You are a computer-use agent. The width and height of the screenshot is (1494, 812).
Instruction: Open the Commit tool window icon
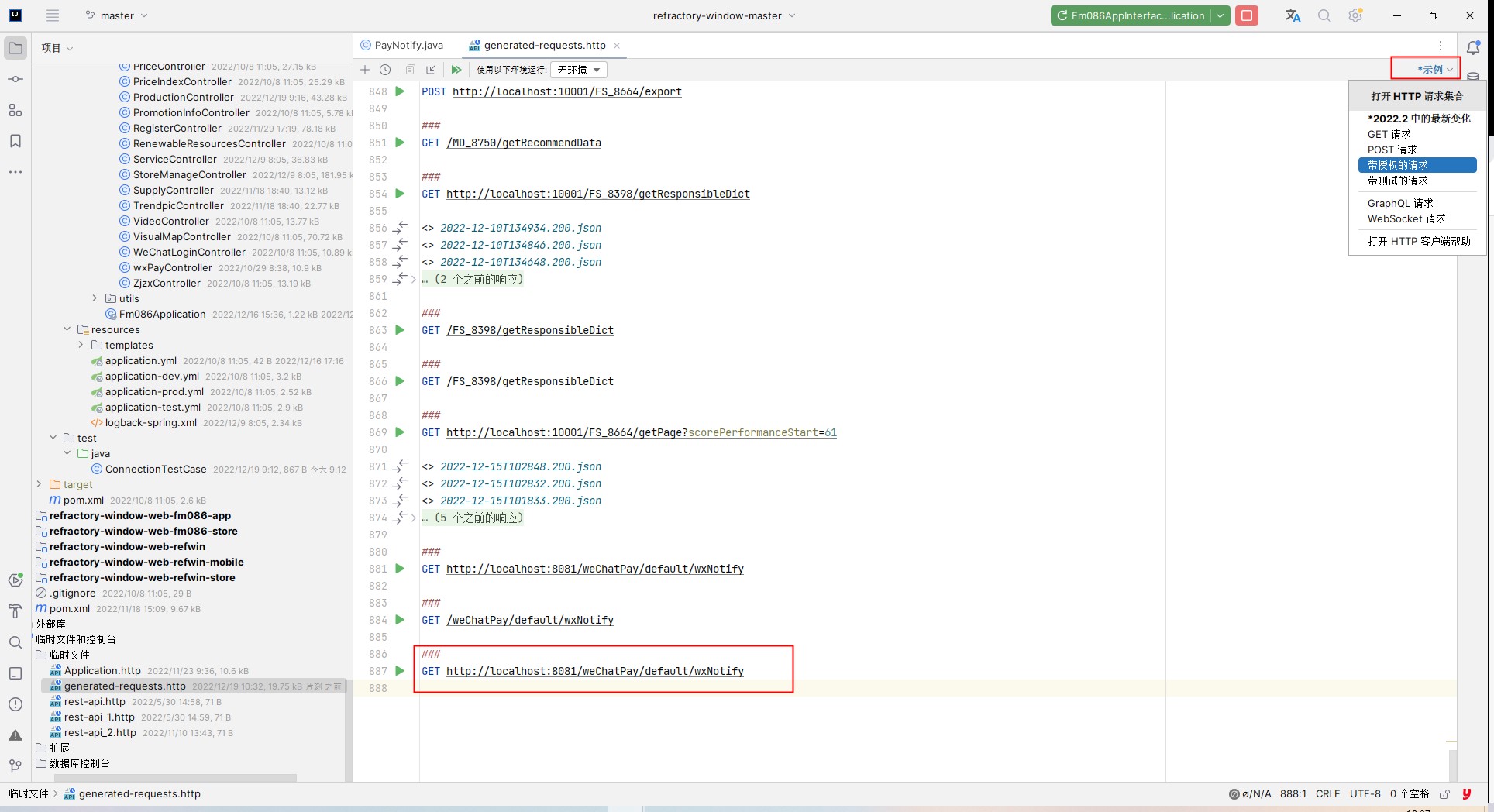(15, 79)
